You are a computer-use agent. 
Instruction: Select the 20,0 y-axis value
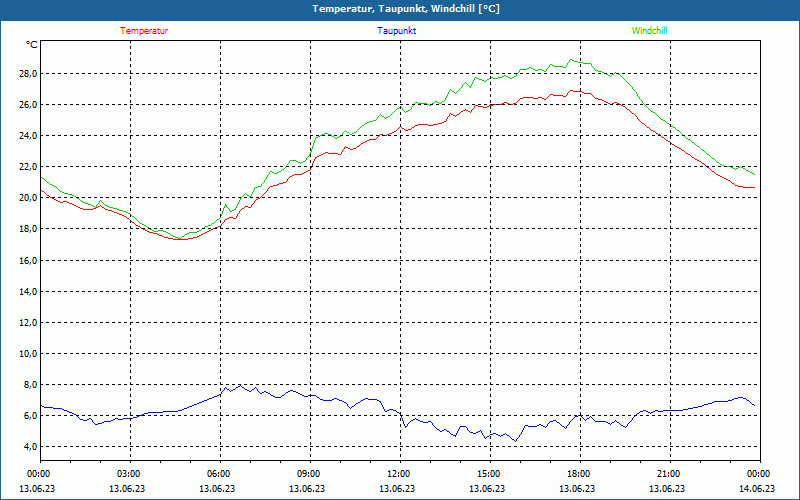(x=28, y=198)
